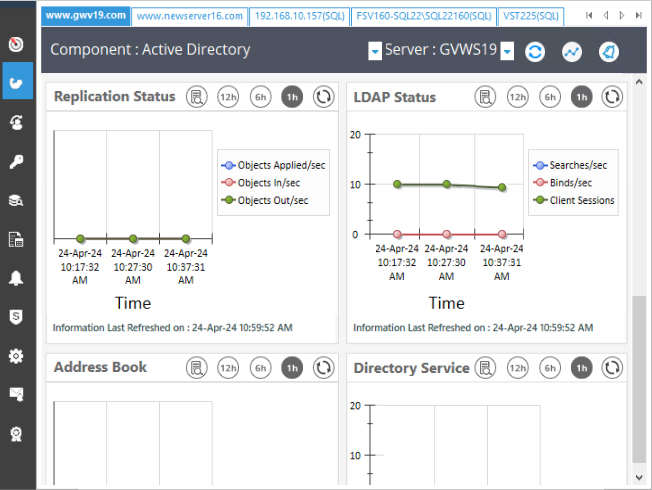652x490 pixels.
Task: Open the alerts bell sidebar icon
Action: tap(16, 278)
